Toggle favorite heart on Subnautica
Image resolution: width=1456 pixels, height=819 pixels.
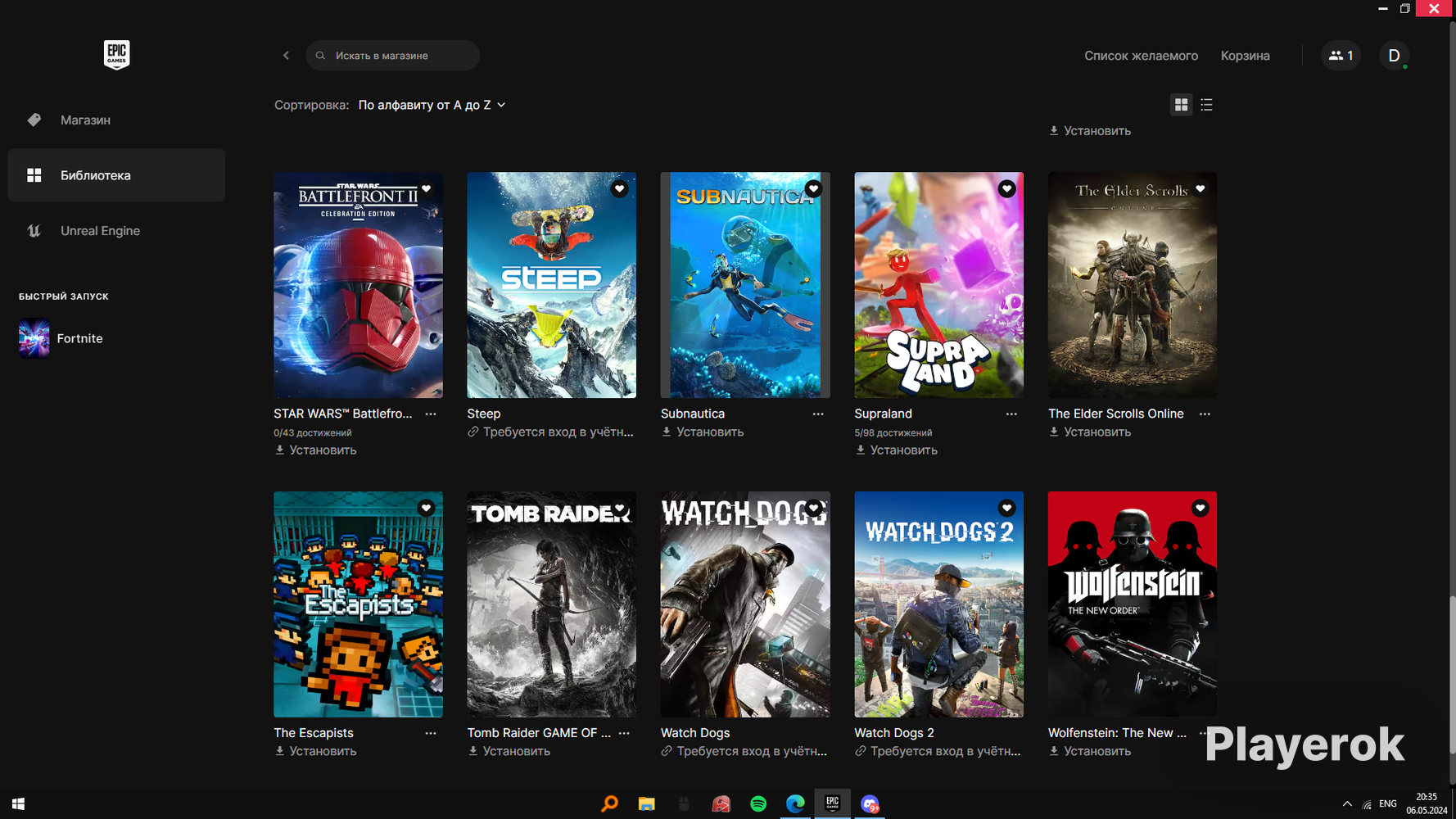tap(813, 188)
